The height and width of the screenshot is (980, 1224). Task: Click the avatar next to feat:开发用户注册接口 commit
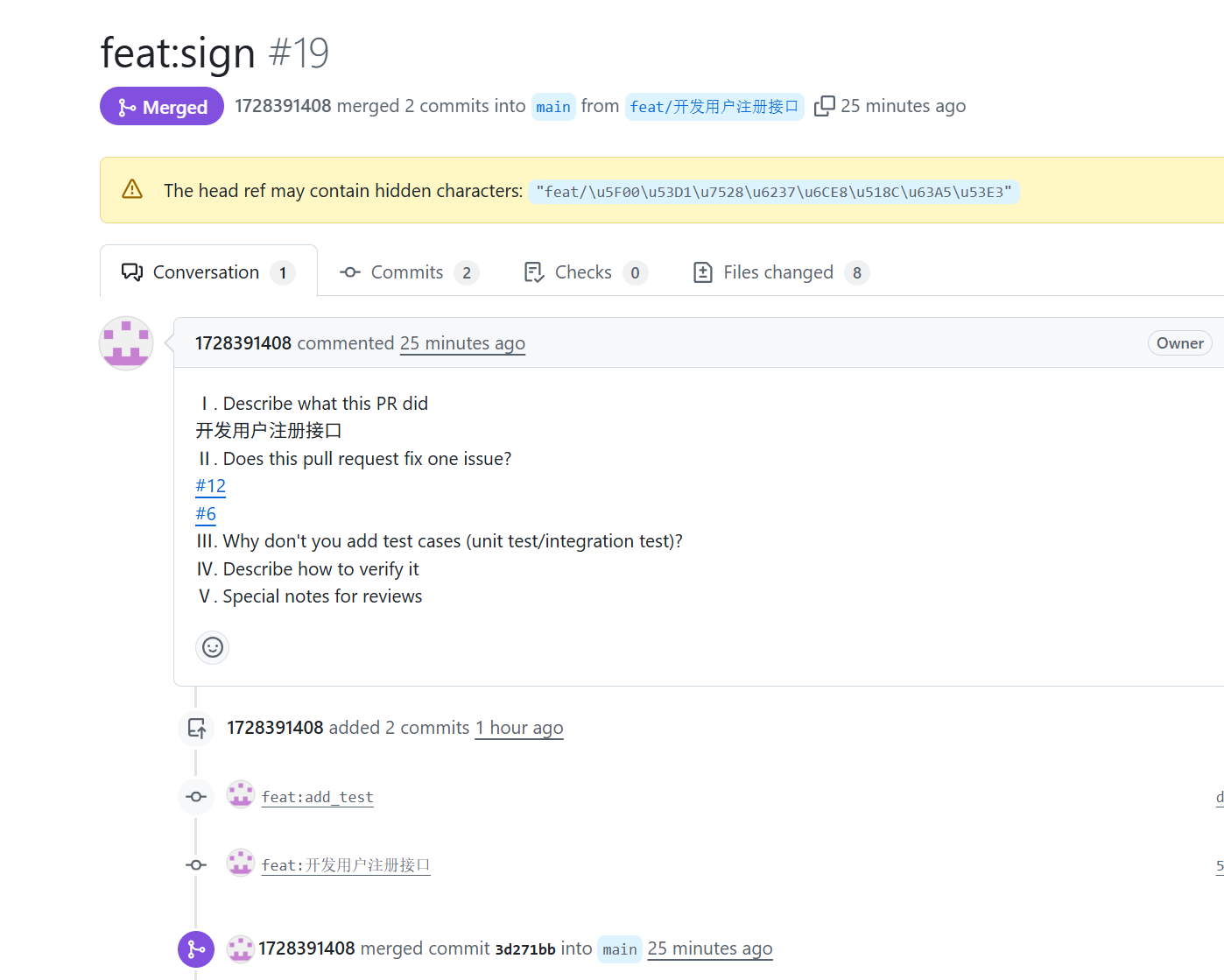click(241, 863)
